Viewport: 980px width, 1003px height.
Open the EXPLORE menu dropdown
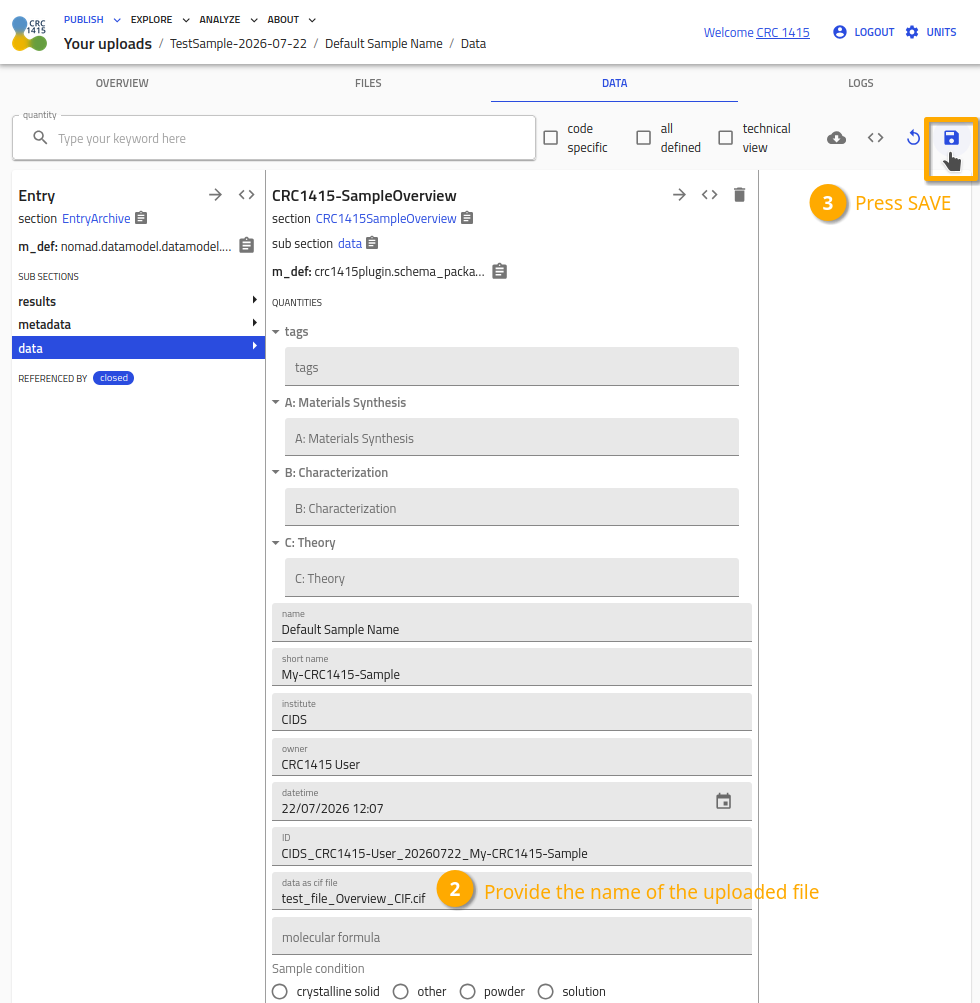(x=160, y=20)
